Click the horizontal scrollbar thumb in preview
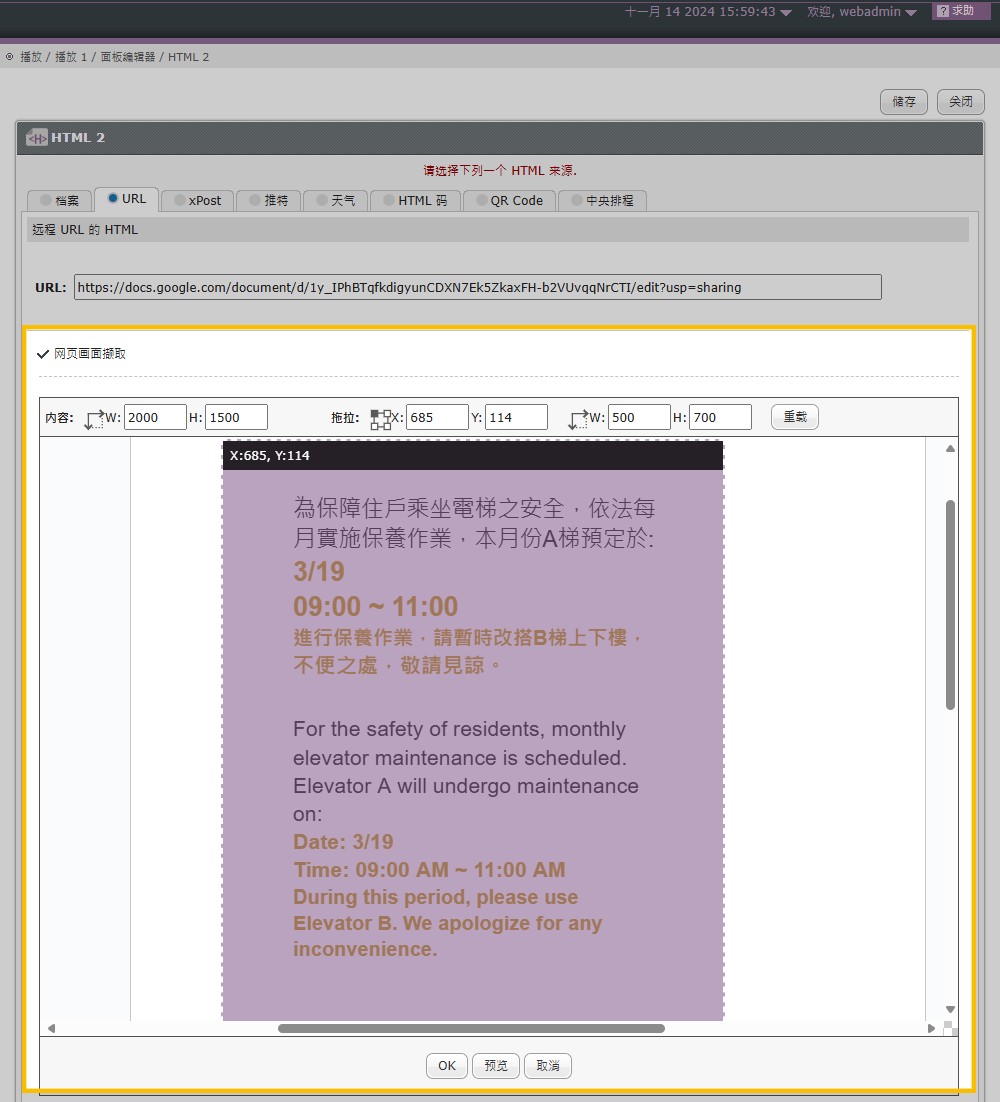 pos(471,1028)
